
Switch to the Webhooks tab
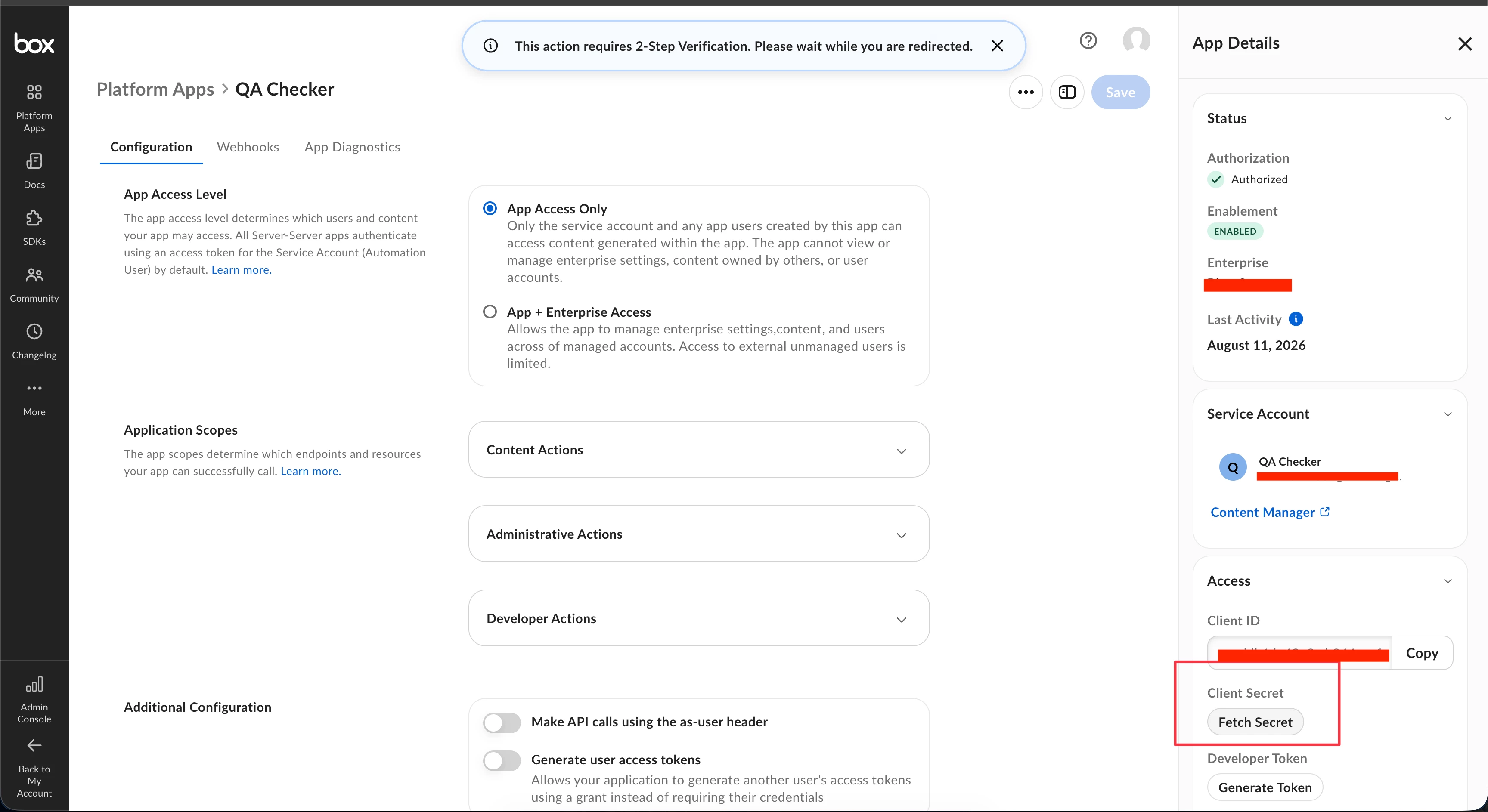[248, 147]
